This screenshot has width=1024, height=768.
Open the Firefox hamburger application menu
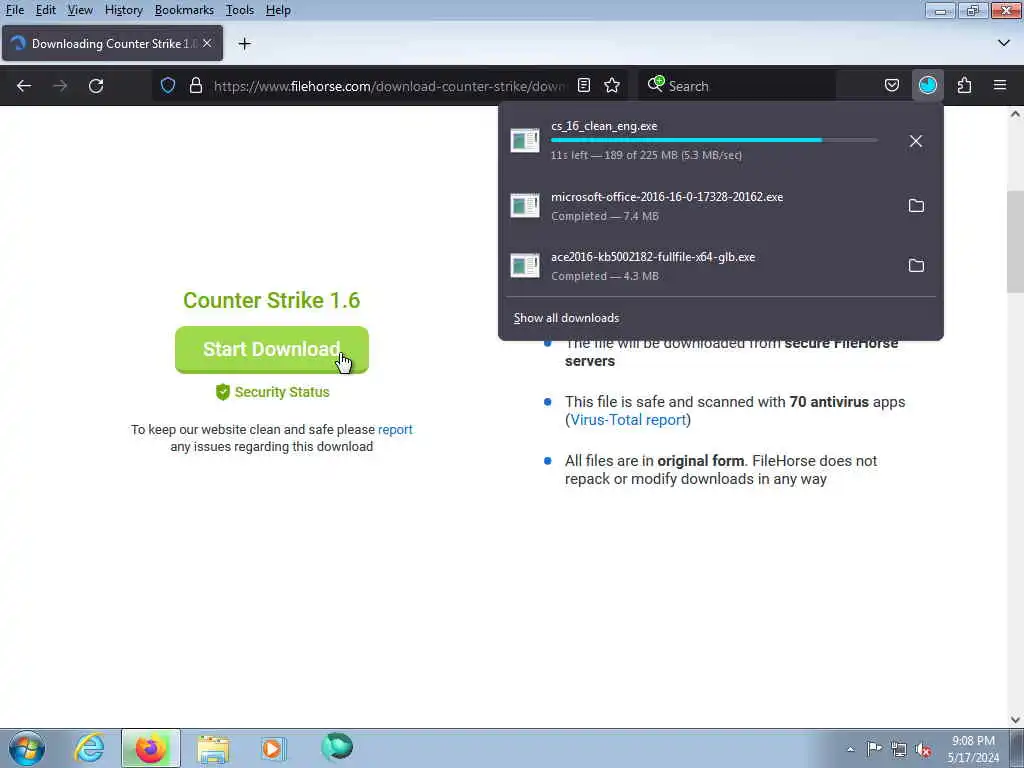(x=1000, y=86)
